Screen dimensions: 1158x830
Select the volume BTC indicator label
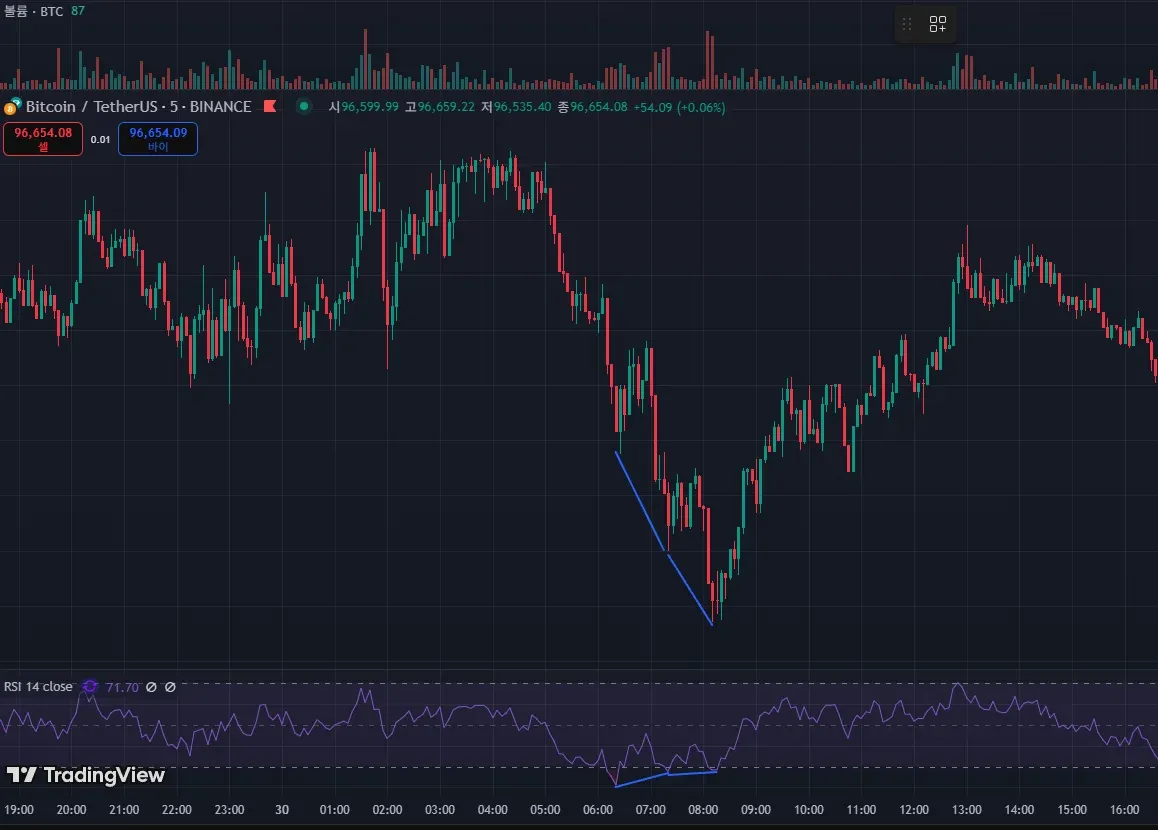coord(34,9)
